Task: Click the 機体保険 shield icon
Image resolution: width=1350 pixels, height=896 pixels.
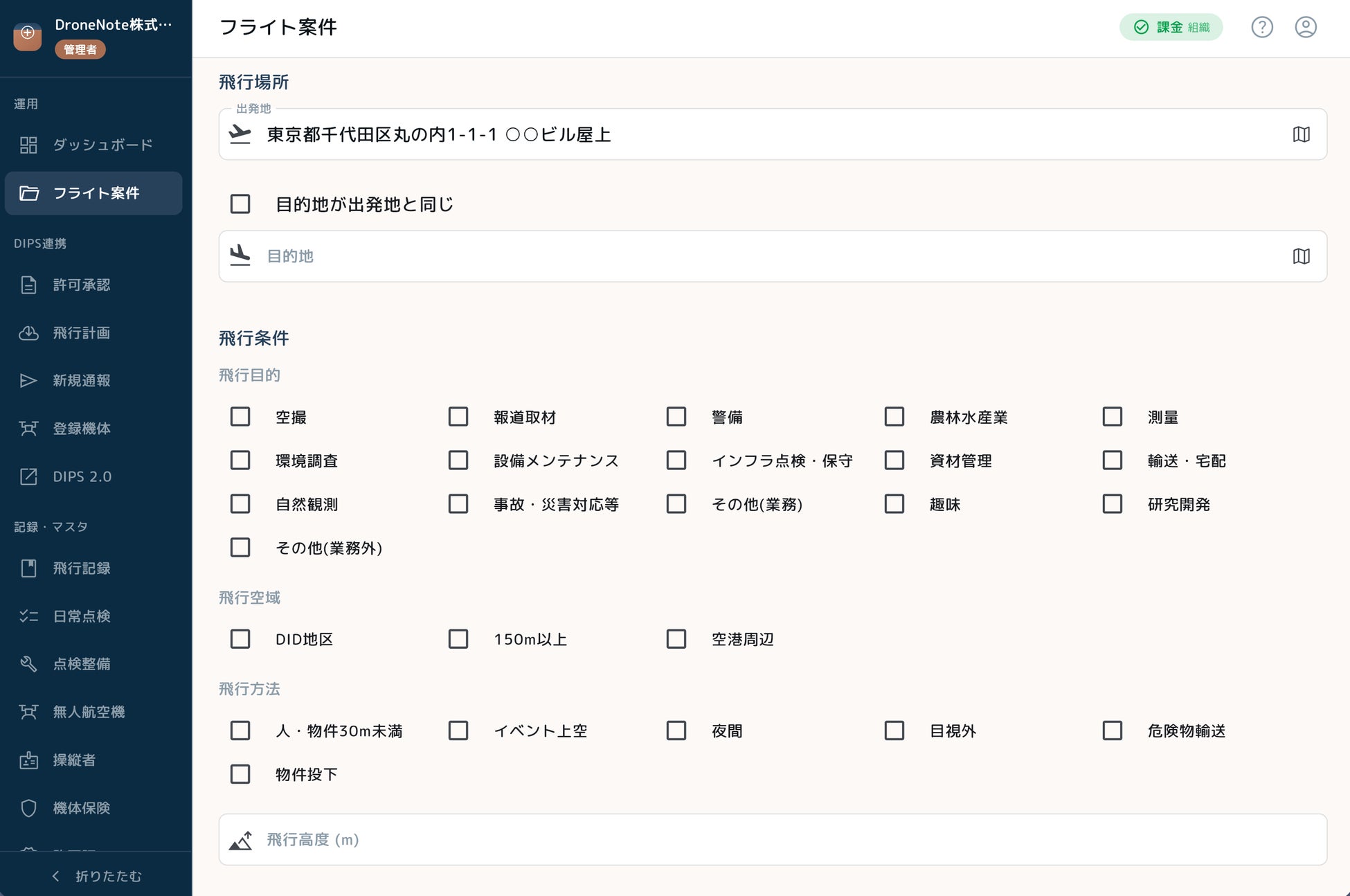Action: (28, 808)
